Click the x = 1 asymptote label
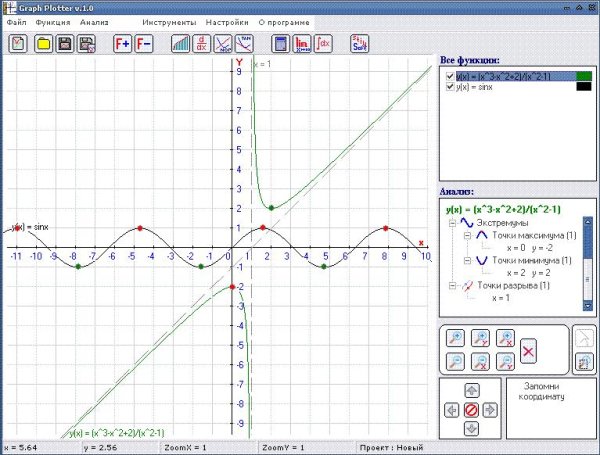The width and height of the screenshot is (600, 455). tap(262, 64)
